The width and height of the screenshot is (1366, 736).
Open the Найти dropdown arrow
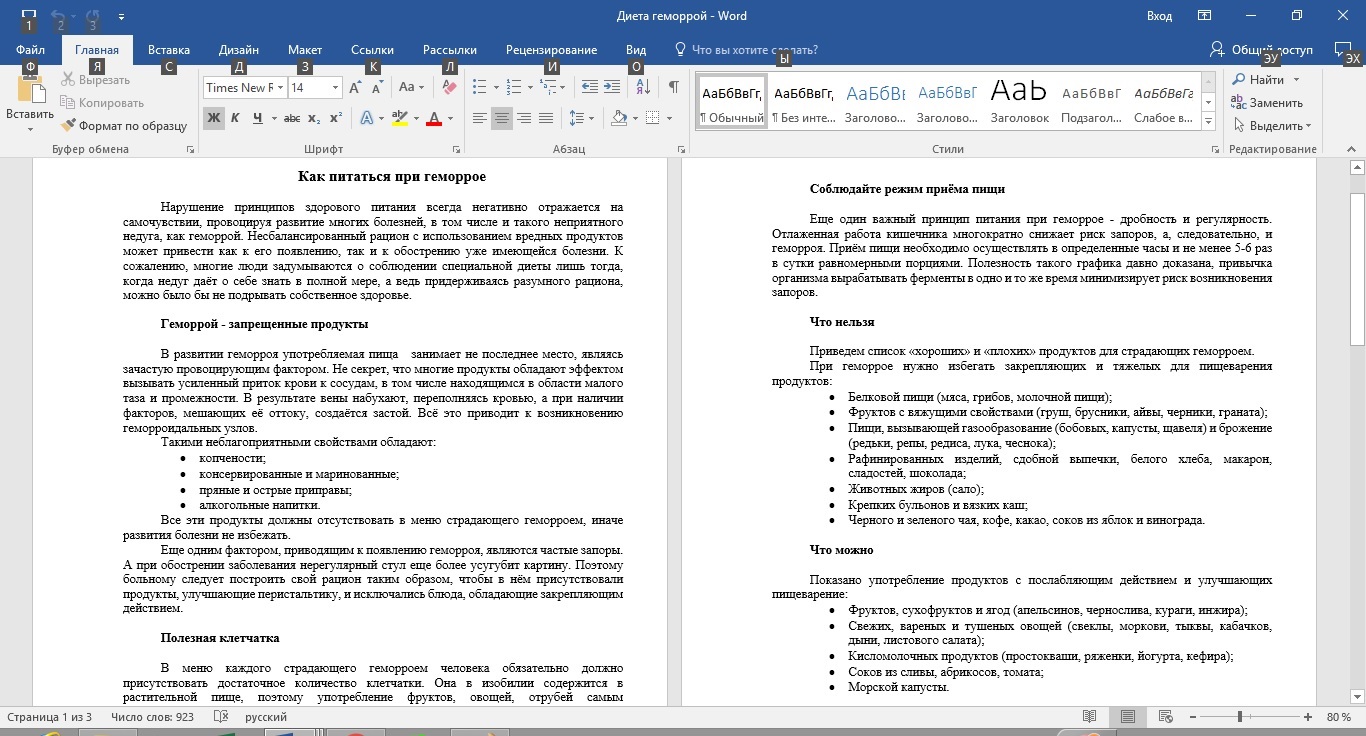1297,80
